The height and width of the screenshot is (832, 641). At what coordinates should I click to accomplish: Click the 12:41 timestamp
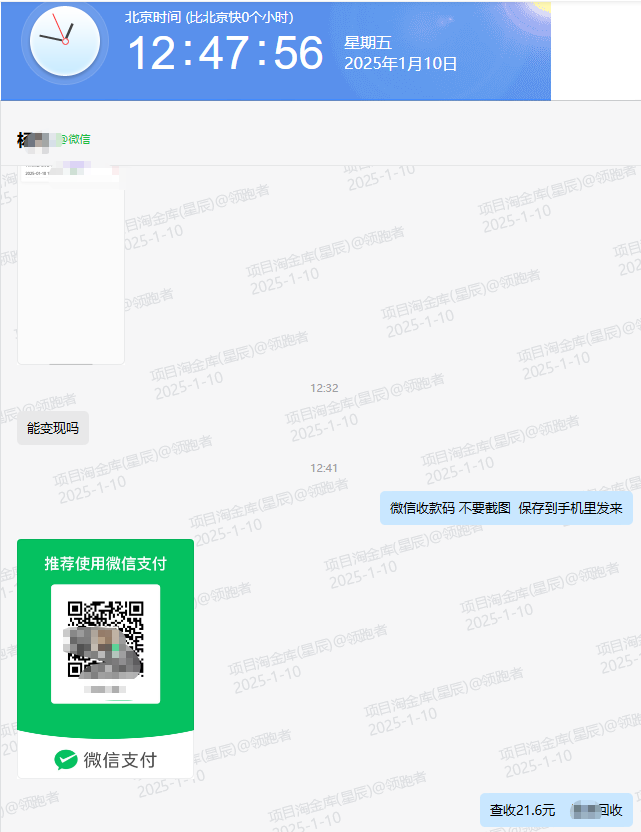click(x=324, y=468)
